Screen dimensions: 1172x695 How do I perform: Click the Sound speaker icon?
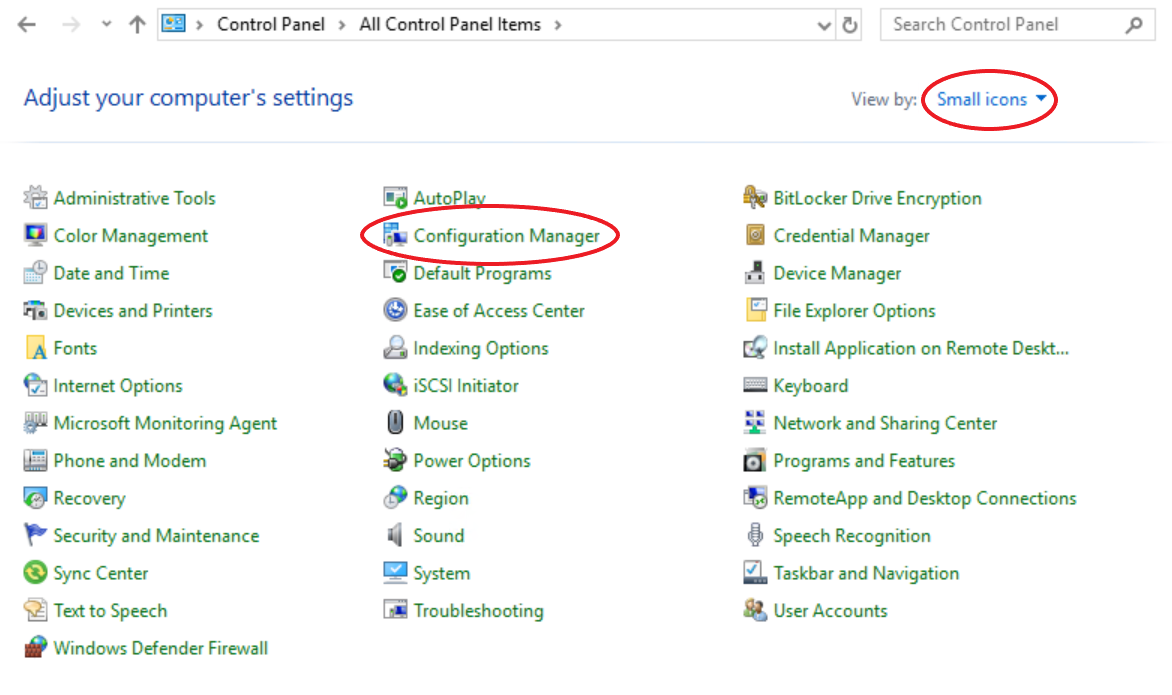(395, 535)
